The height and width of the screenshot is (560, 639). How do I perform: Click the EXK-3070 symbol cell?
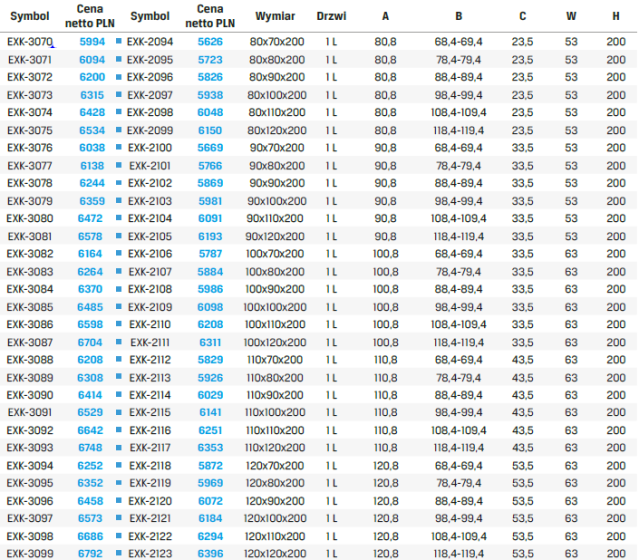30,42
